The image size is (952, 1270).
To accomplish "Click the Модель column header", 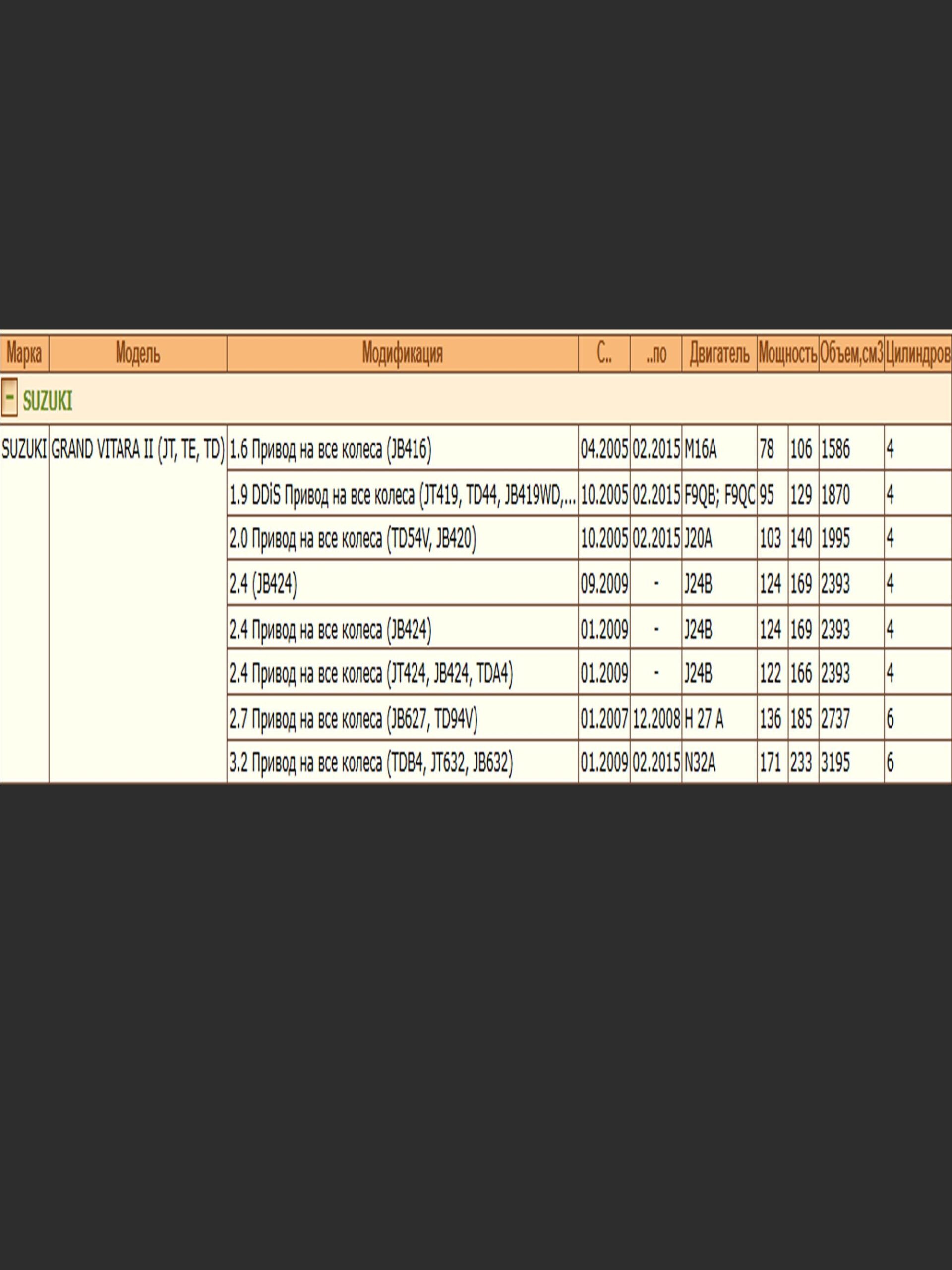I will 138,354.
